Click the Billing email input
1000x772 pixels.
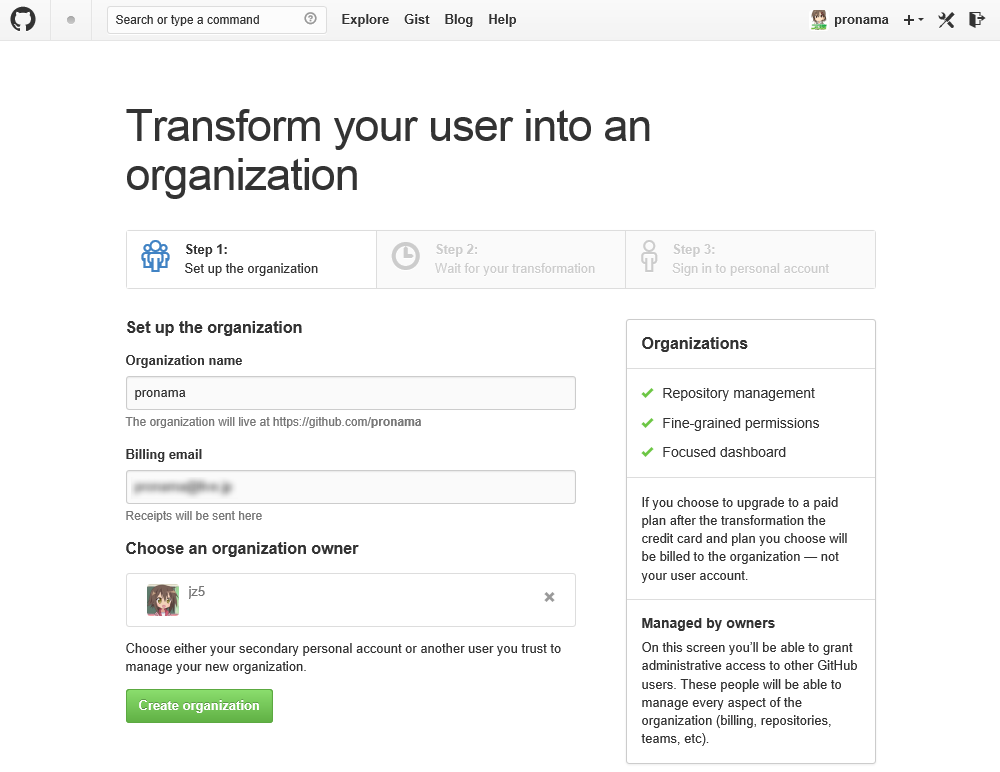point(350,487)
